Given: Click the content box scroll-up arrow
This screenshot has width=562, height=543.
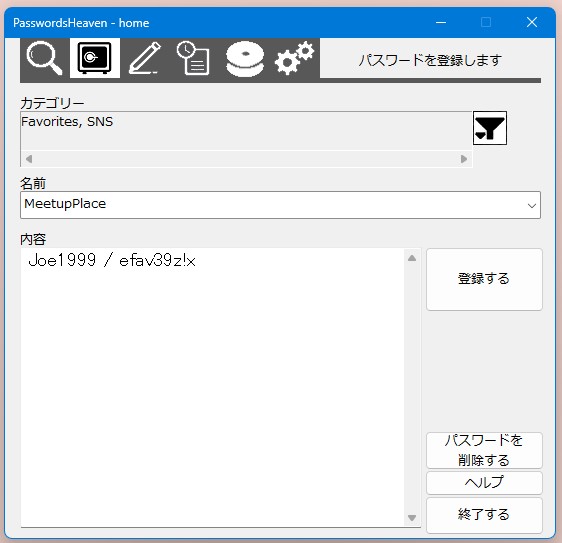Looking at the screenshot, I should click(x=412, y=258).
